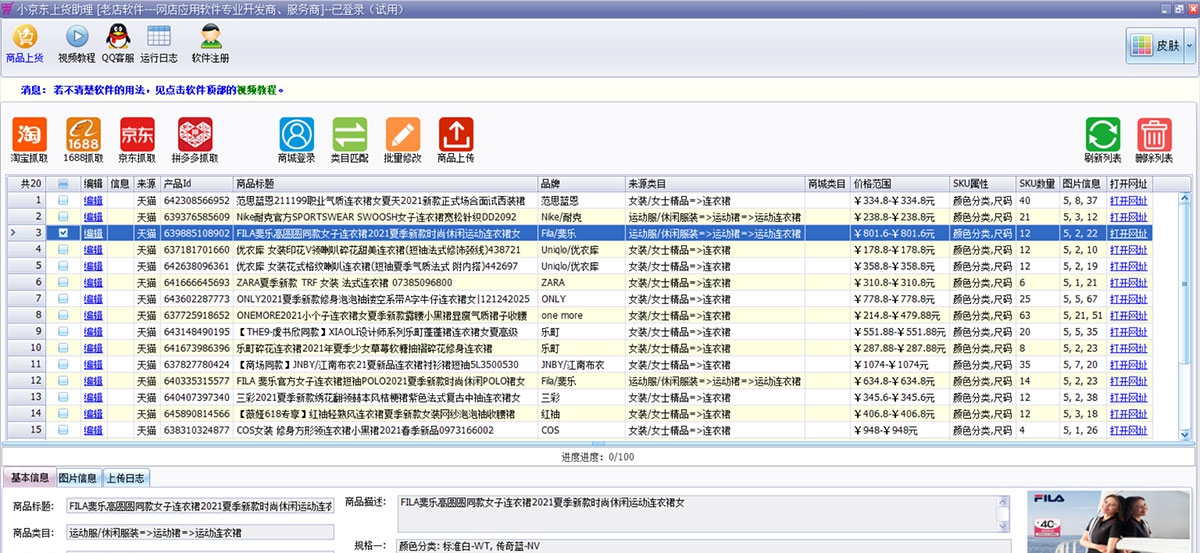Check the checkbox in row 1

point(64,201)
